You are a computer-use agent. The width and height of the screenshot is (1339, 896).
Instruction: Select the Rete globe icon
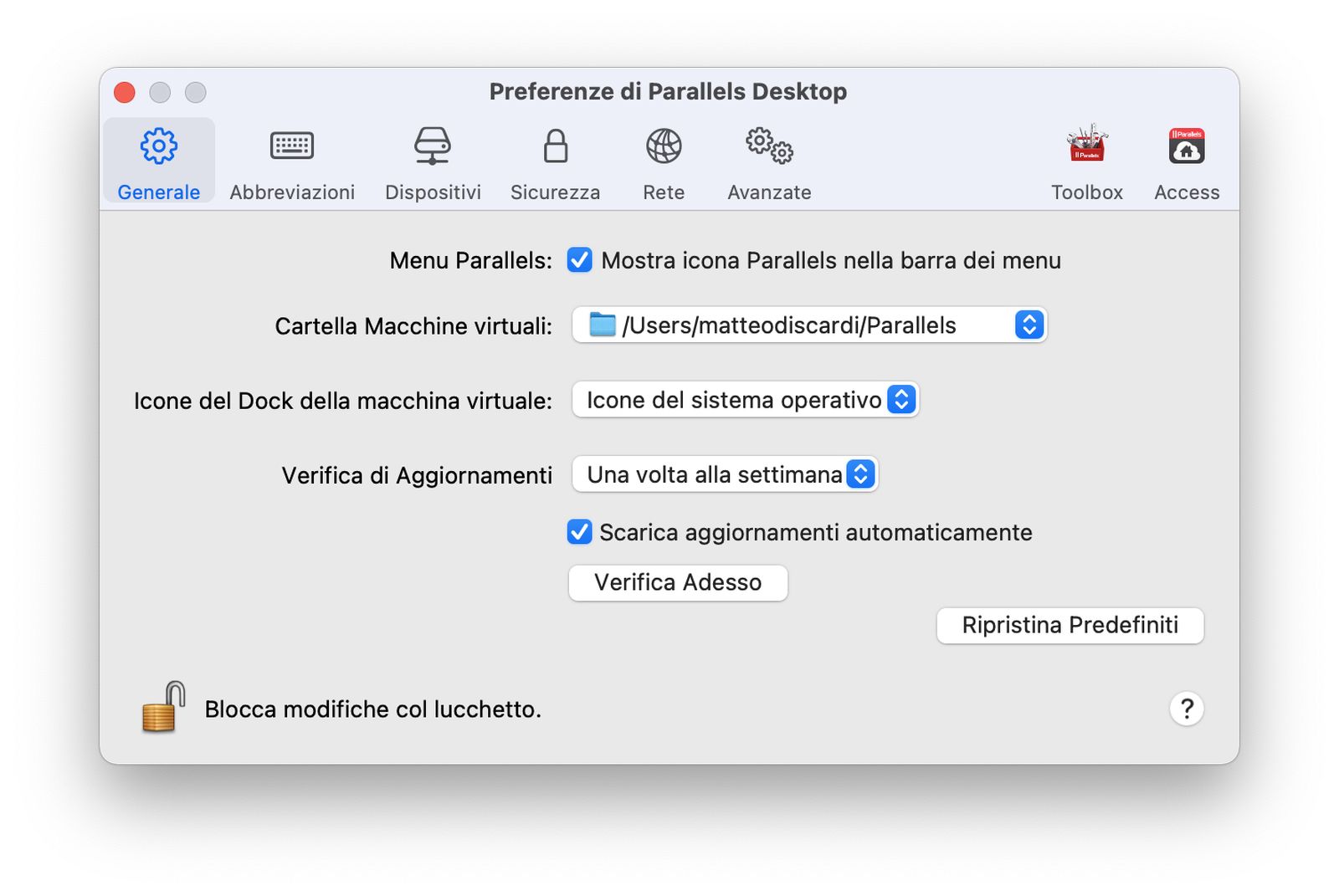click(x=664, y=146)
